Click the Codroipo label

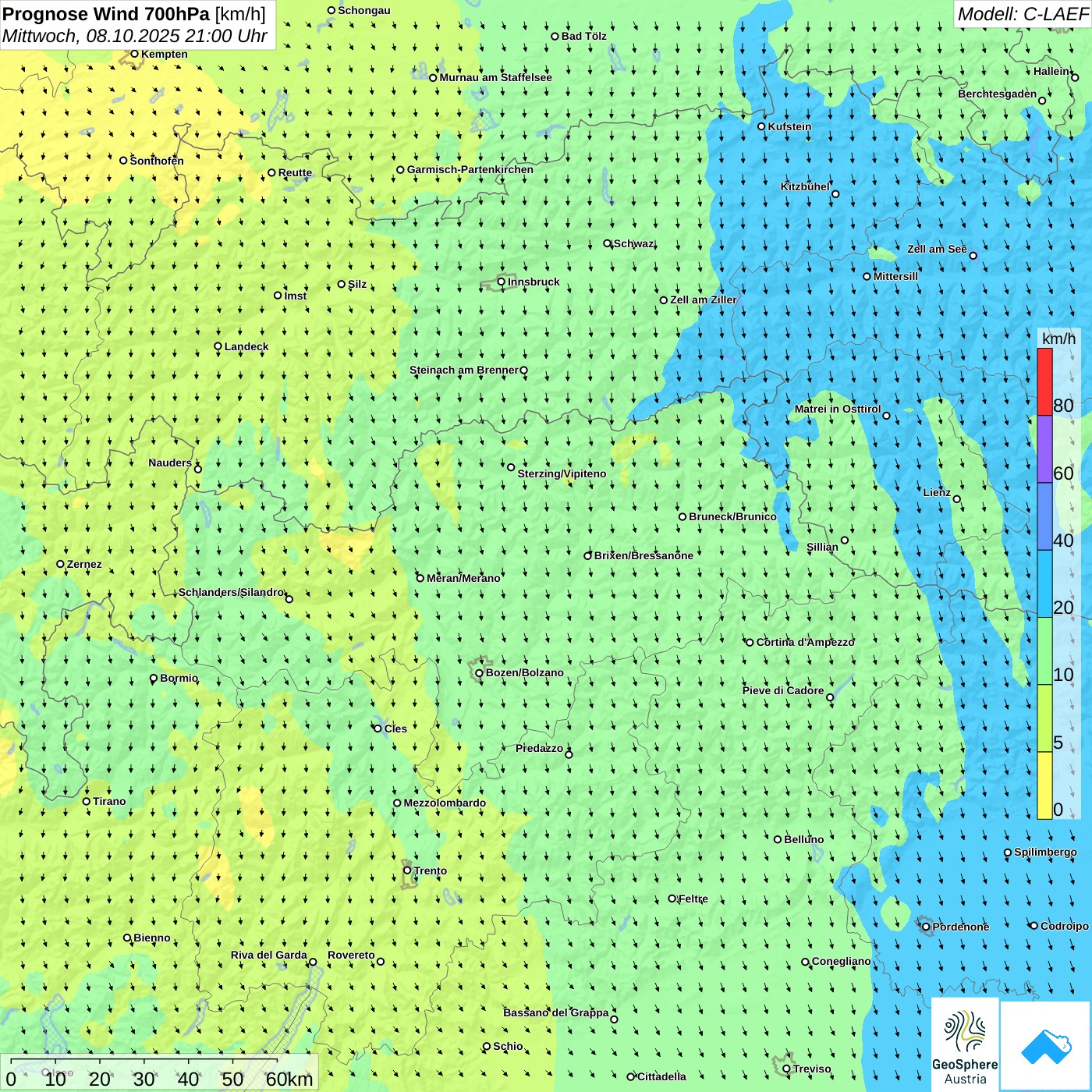[x=1064, y=926]
